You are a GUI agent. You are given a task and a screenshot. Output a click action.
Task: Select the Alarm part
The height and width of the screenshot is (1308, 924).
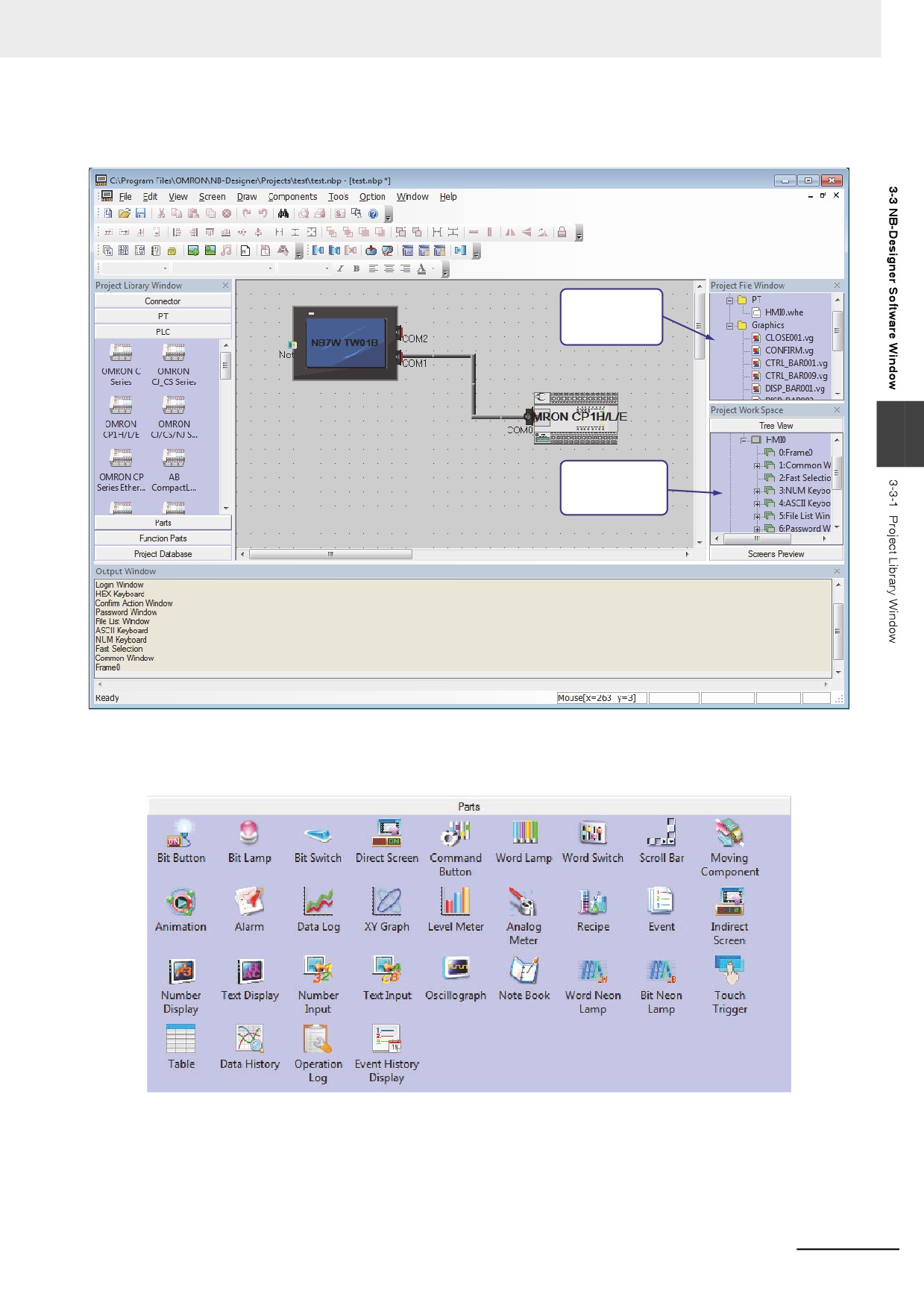pyautogui.click(x=249, y=911)
